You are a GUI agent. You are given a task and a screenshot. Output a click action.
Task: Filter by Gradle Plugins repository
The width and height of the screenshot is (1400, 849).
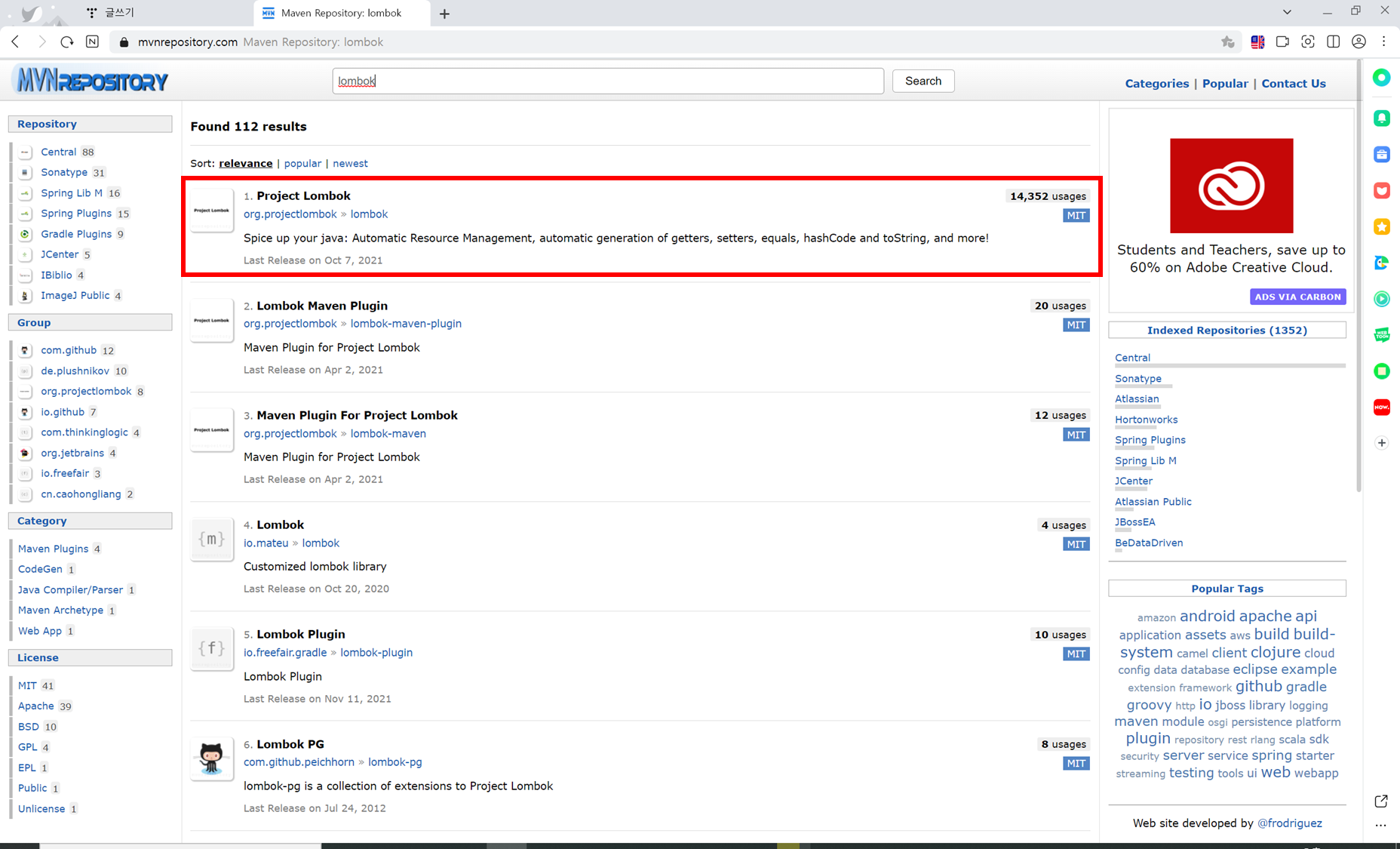click(76, 234)
